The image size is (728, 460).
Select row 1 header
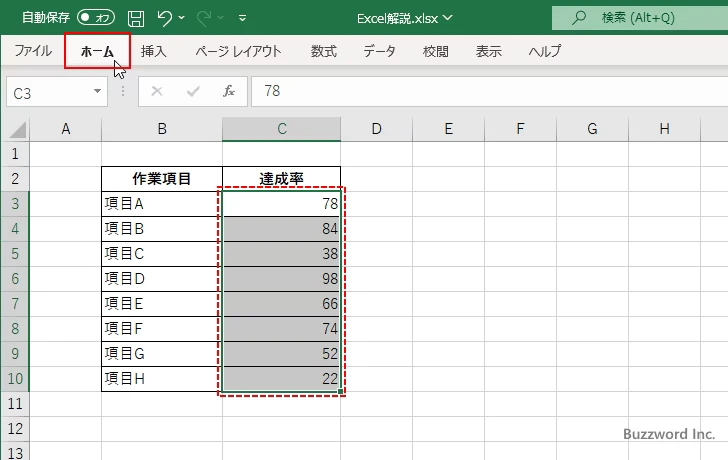[15, 154]
